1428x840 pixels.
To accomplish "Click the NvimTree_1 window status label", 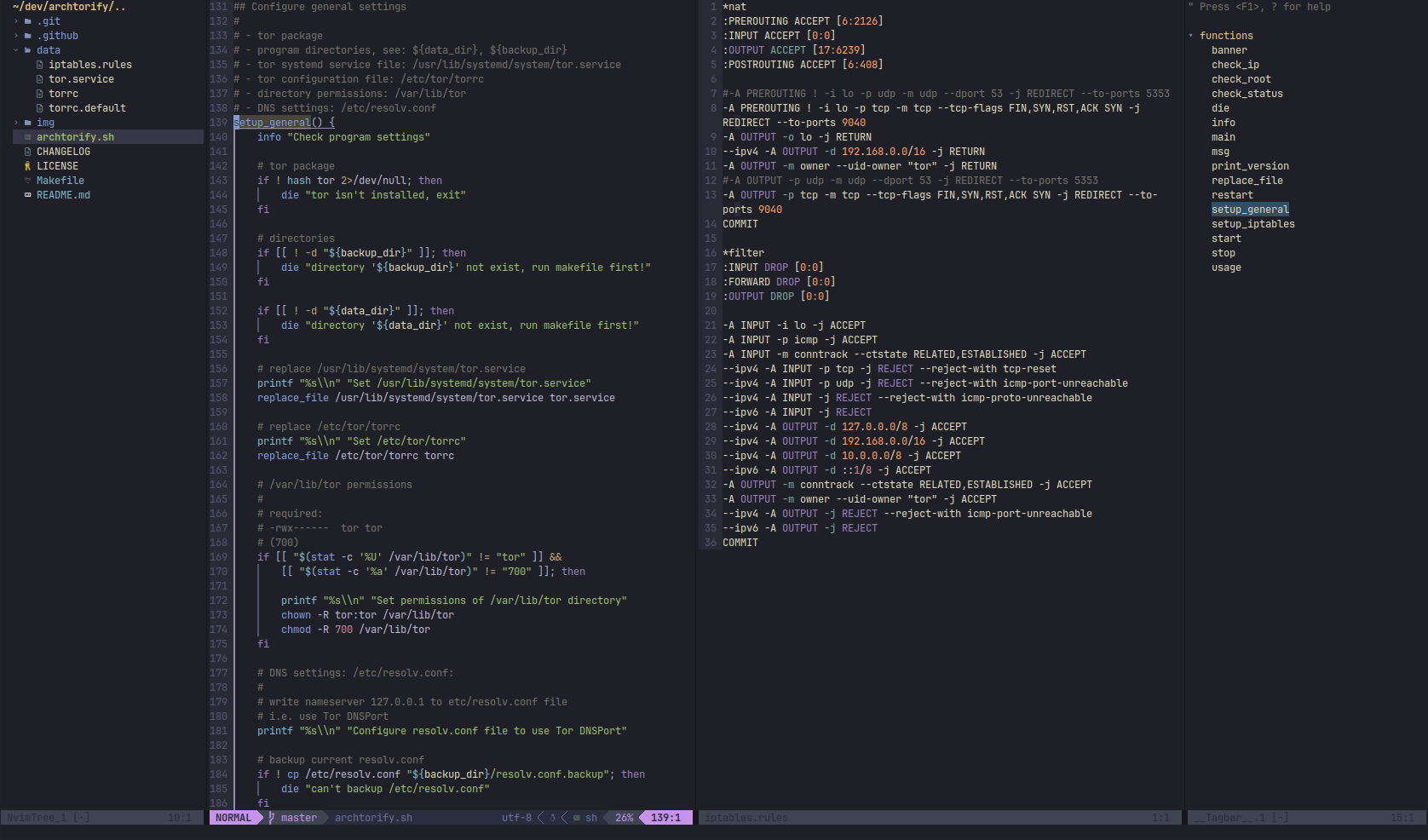I will coord(49,818).
